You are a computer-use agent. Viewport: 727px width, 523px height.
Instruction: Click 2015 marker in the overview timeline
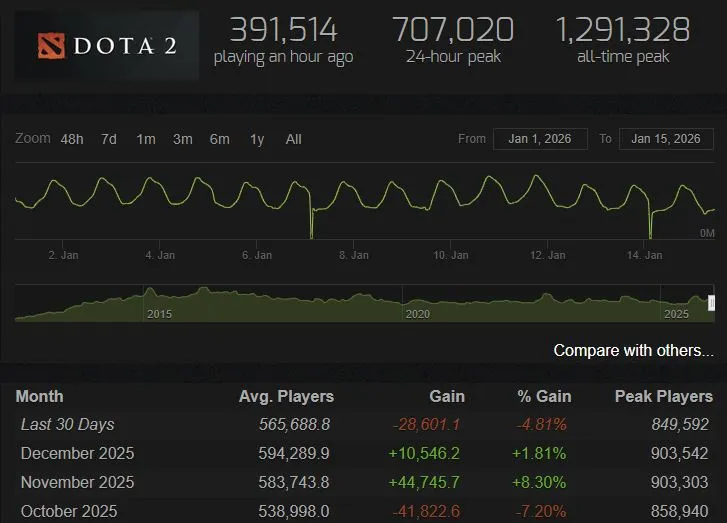pos(159,314)
